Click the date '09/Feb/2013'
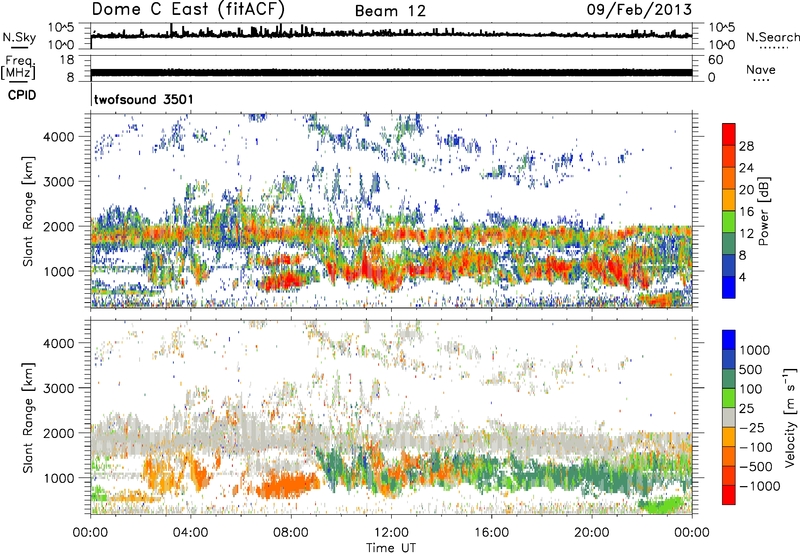 [639, 10]
